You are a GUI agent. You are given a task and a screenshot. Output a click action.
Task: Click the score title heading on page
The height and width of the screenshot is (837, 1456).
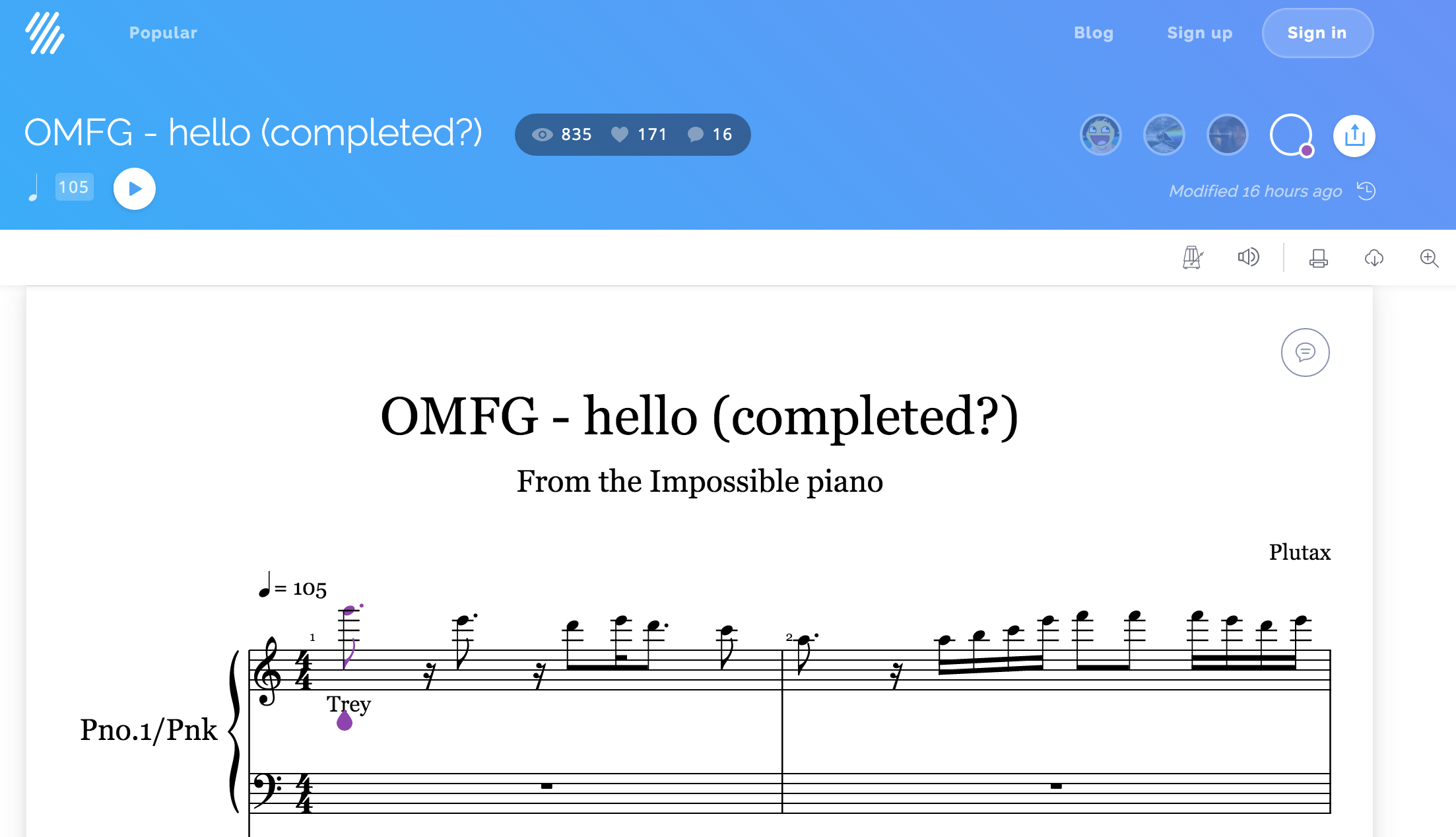coord(700,417)
